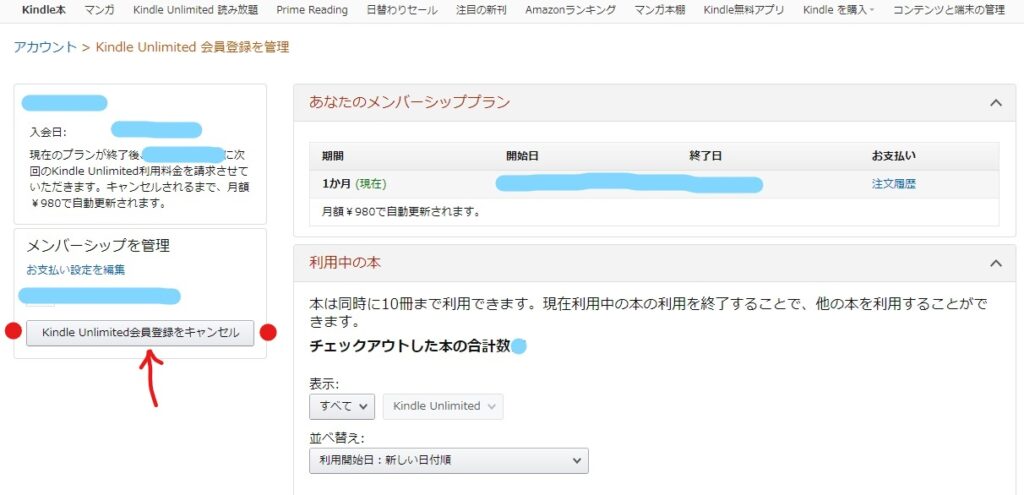Open コンテンツと端末の管理
This screenshot has width=1024, height=495.
click(x=949, y=10)
